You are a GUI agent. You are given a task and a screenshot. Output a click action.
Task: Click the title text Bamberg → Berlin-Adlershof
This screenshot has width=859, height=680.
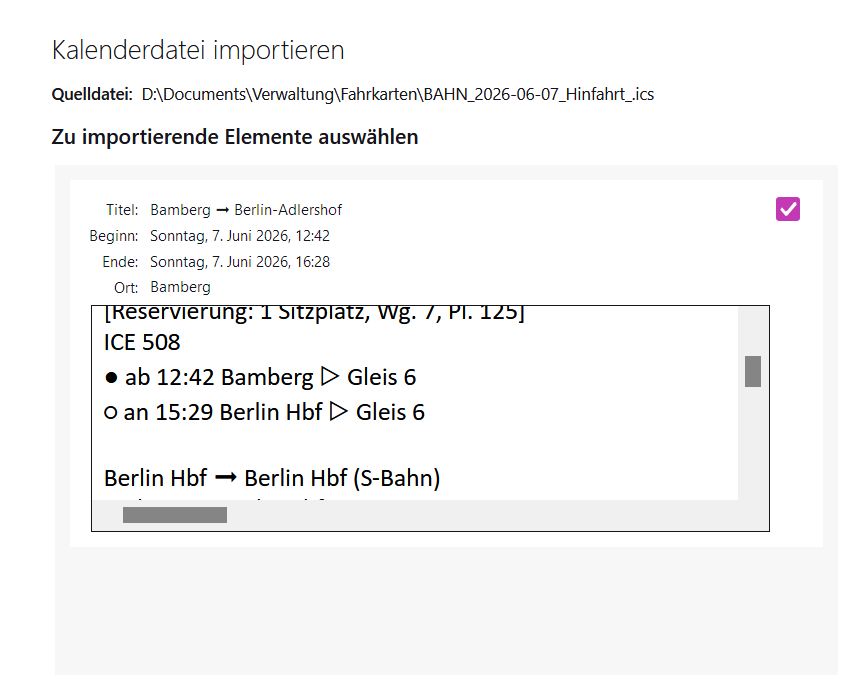[x=246, y=210]
